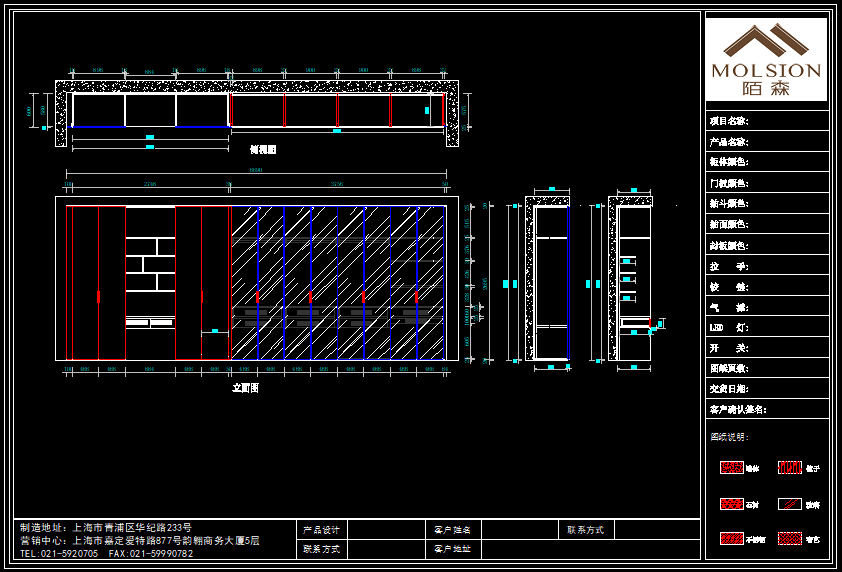Click the top-right red legend symbol
The width and height of the screenshot is (842, 572).
click(x=790, y=468)
